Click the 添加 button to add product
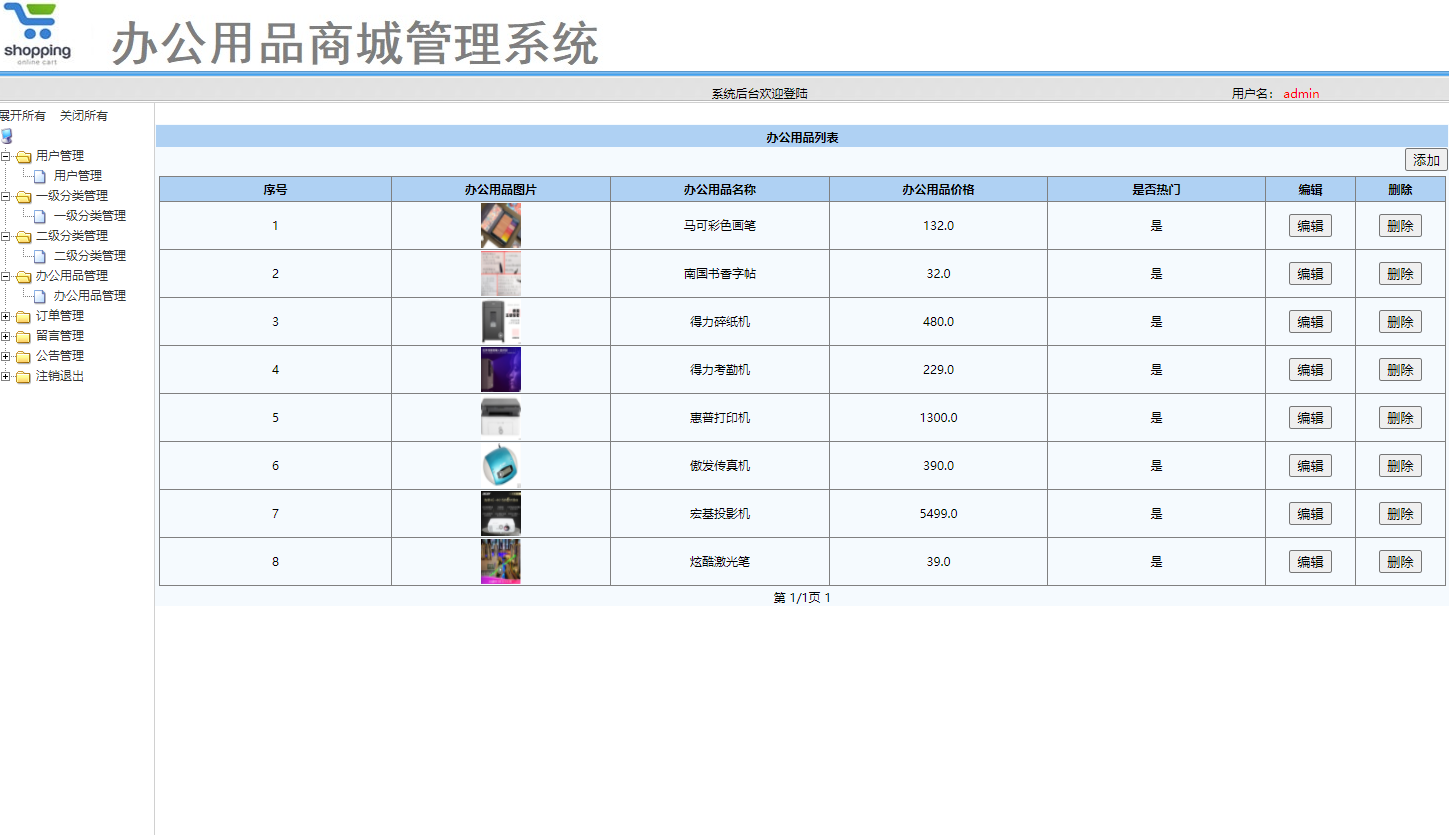Screen dimensions: 1449x835 (1426, 159)
